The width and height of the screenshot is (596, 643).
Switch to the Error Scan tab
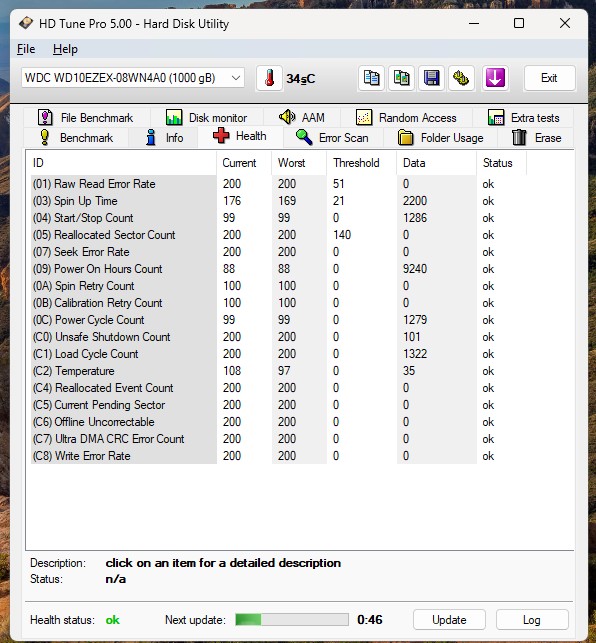point(332,138)
